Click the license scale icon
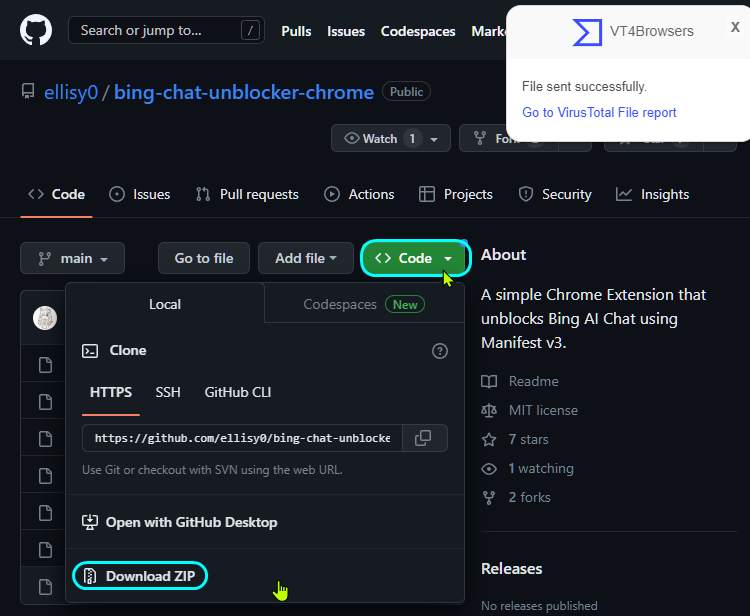Screen dimensions: 750x616 click(489, 410)
